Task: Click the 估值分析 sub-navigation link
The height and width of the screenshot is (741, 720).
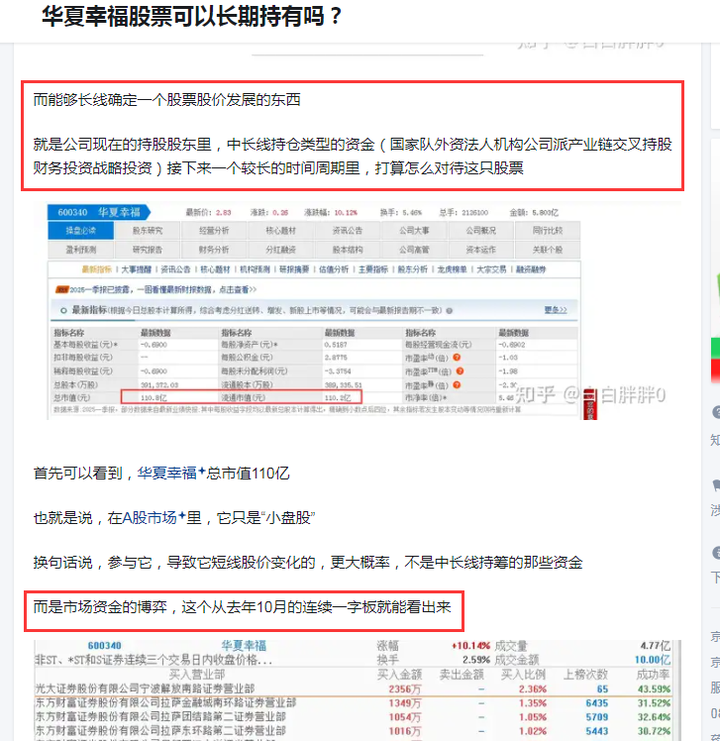Action: [x=334, y=269]
